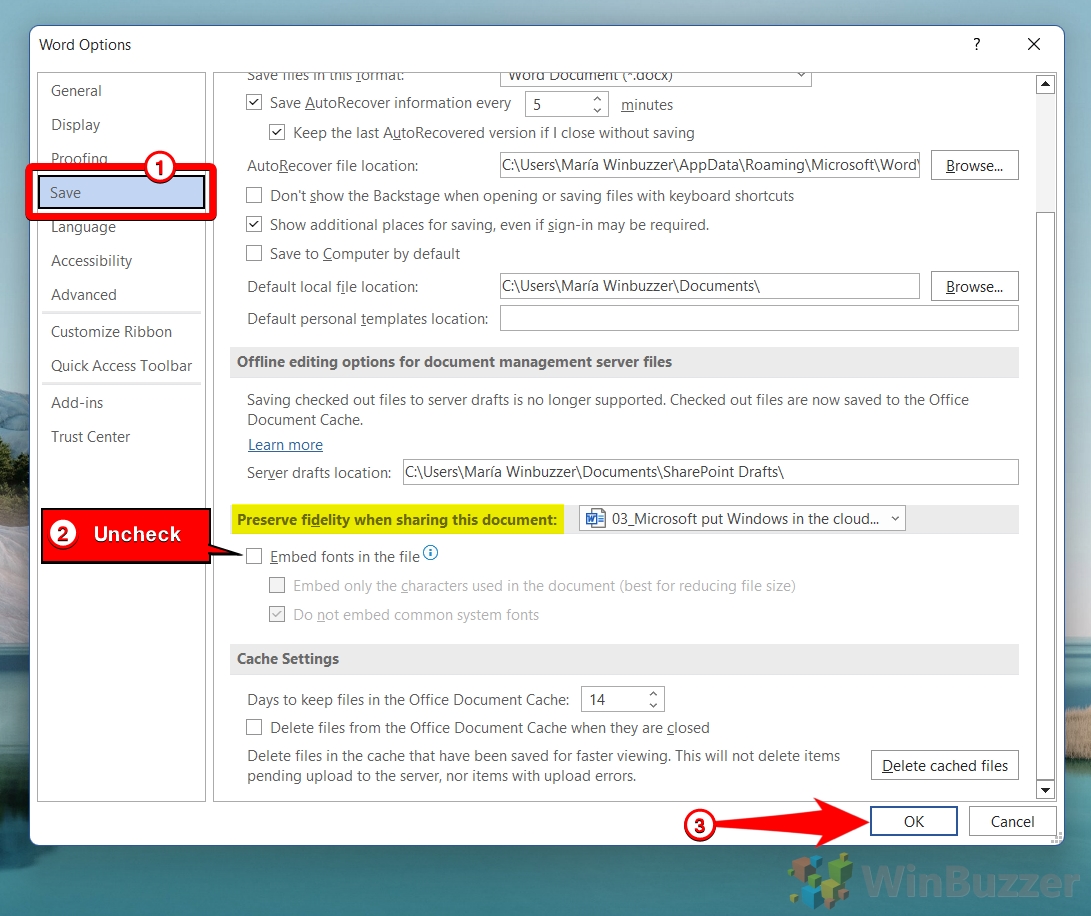Click the scrollbar down arrow

pyautogui.click(x=1046, y=789)
